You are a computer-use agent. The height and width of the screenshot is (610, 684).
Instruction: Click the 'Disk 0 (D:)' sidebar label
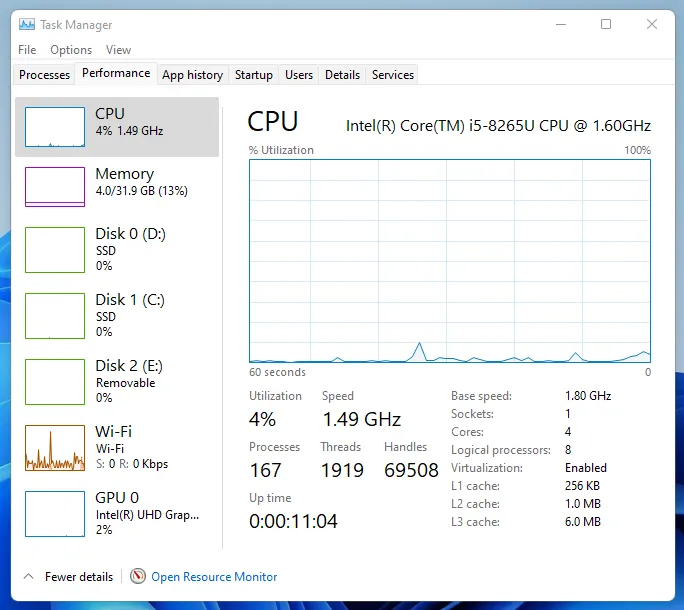pyautogui.click(x=130, y=233)
